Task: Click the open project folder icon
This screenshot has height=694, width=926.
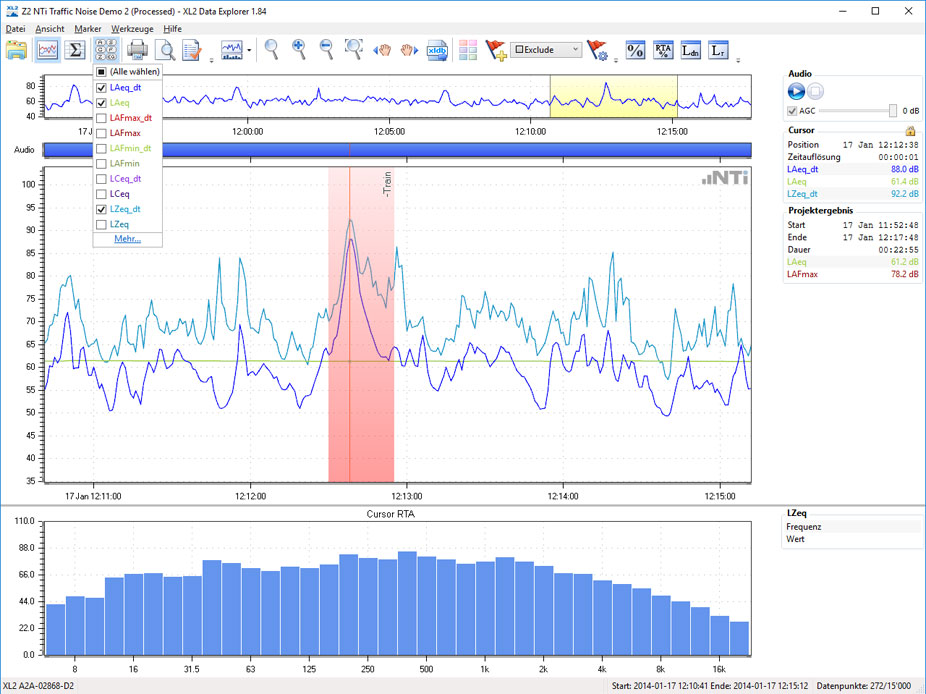Action: coord(17,50)
